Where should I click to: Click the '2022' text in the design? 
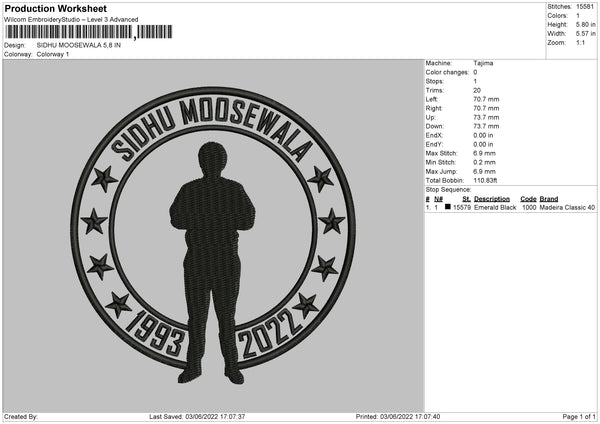coord(269,333)
